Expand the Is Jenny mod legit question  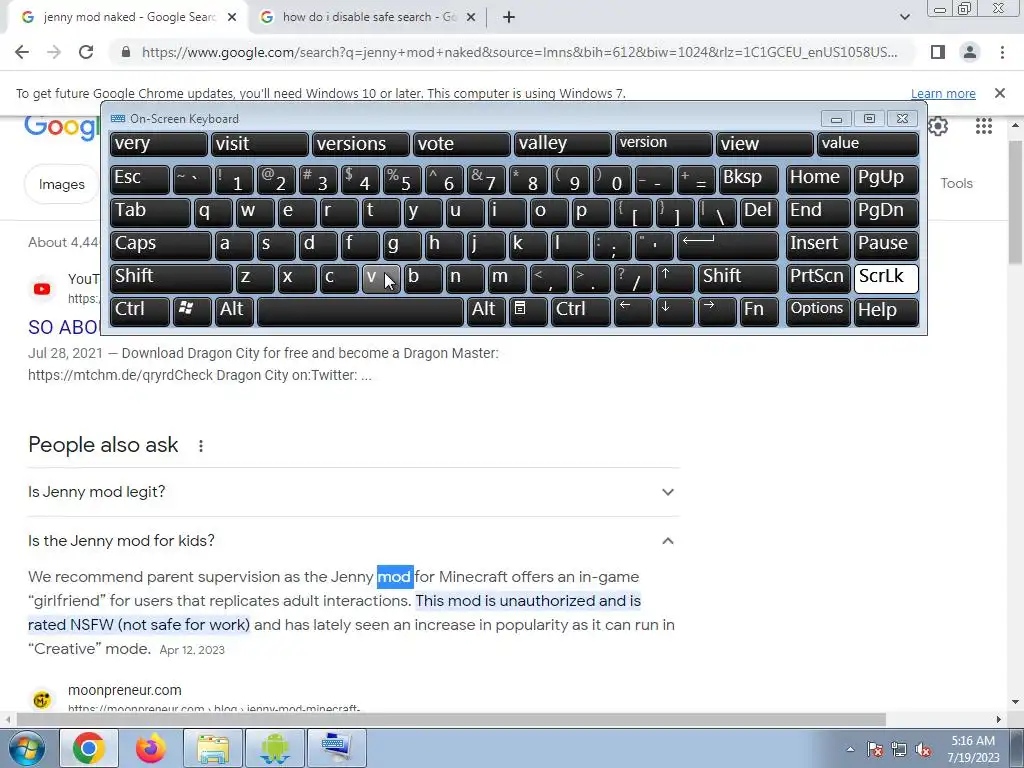pyautogui.click(x=351, y=492)
